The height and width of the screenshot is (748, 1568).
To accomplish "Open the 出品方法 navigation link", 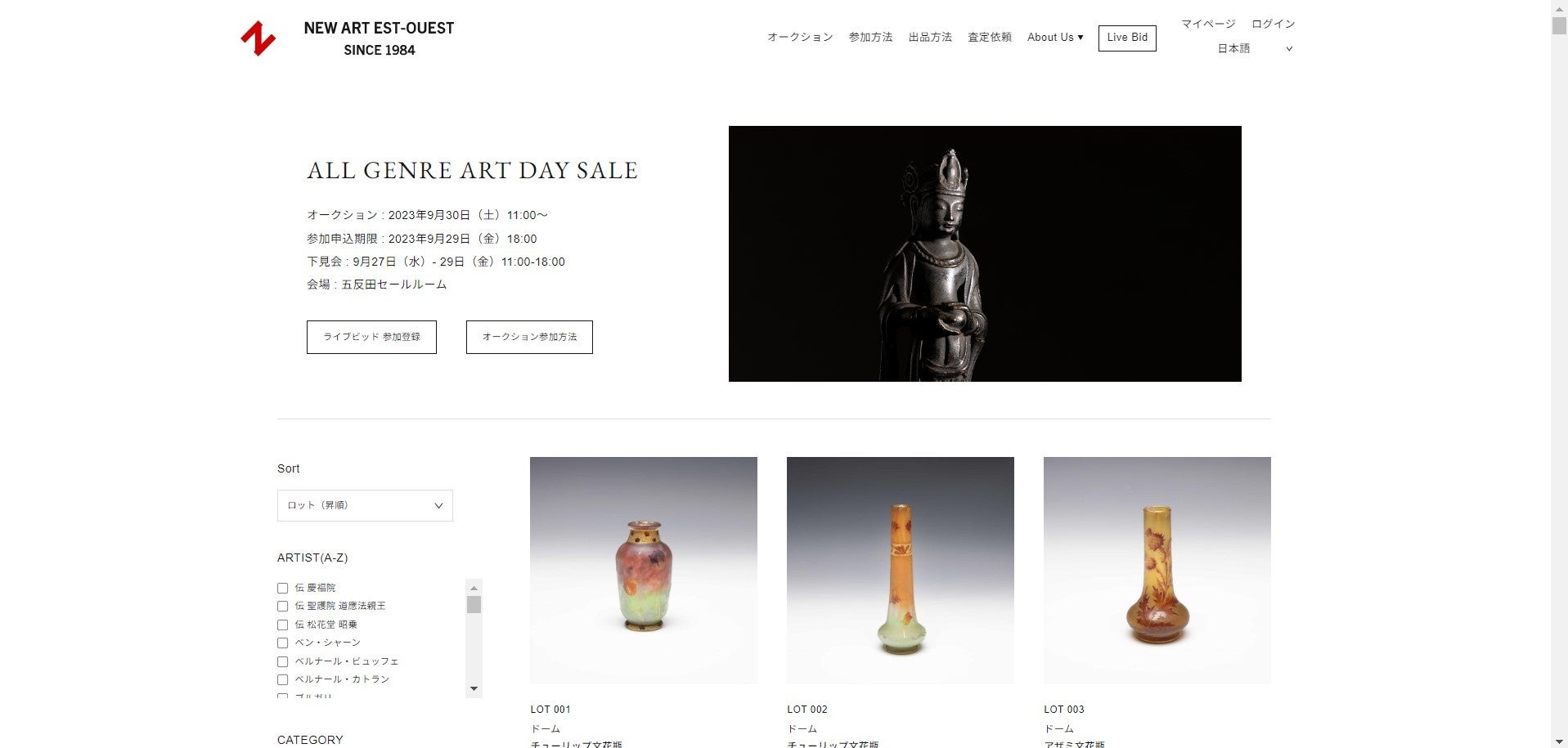I will (930, 38).
